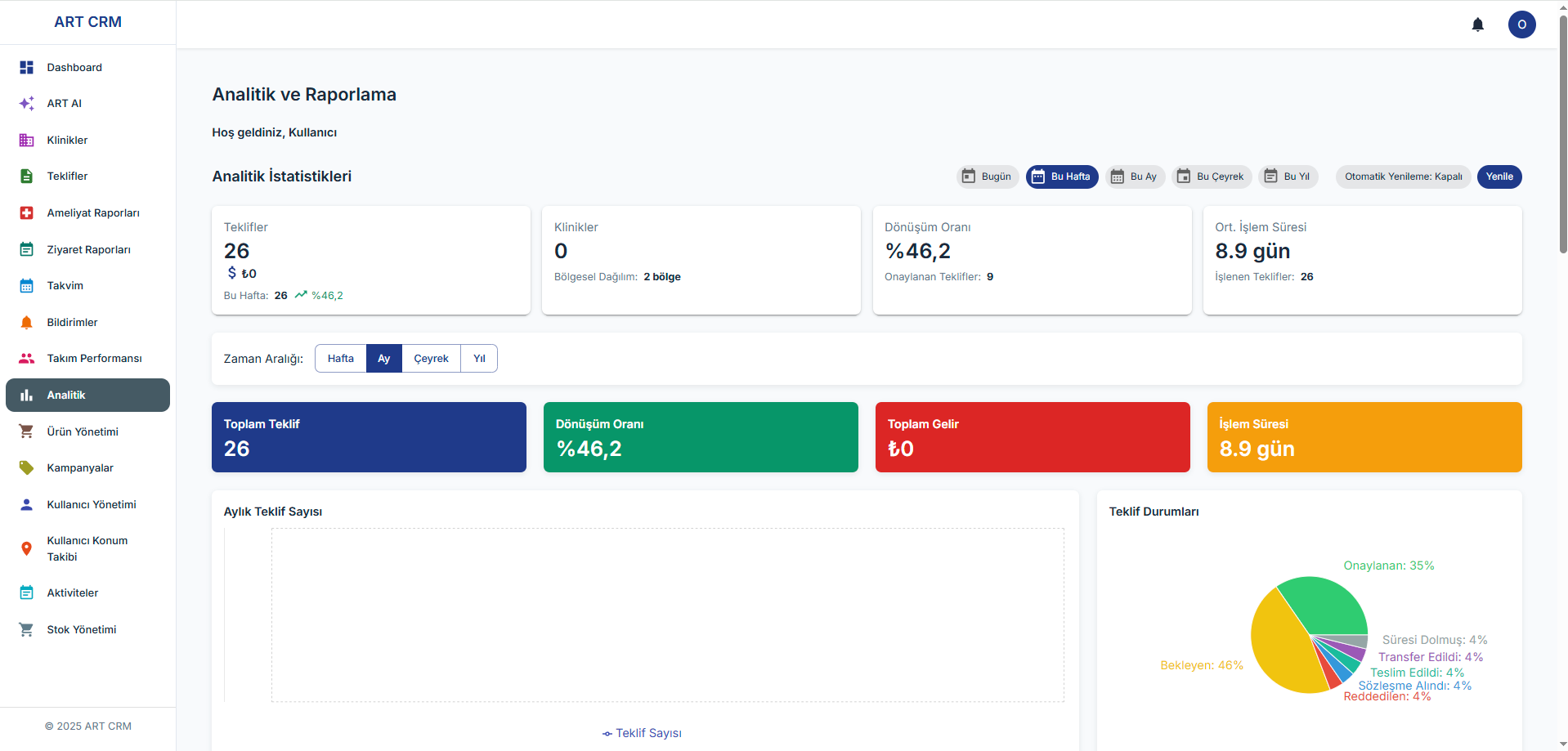Open the user avatar menu
Viewport: 1568px width, 751px height.
(1521, 25)
